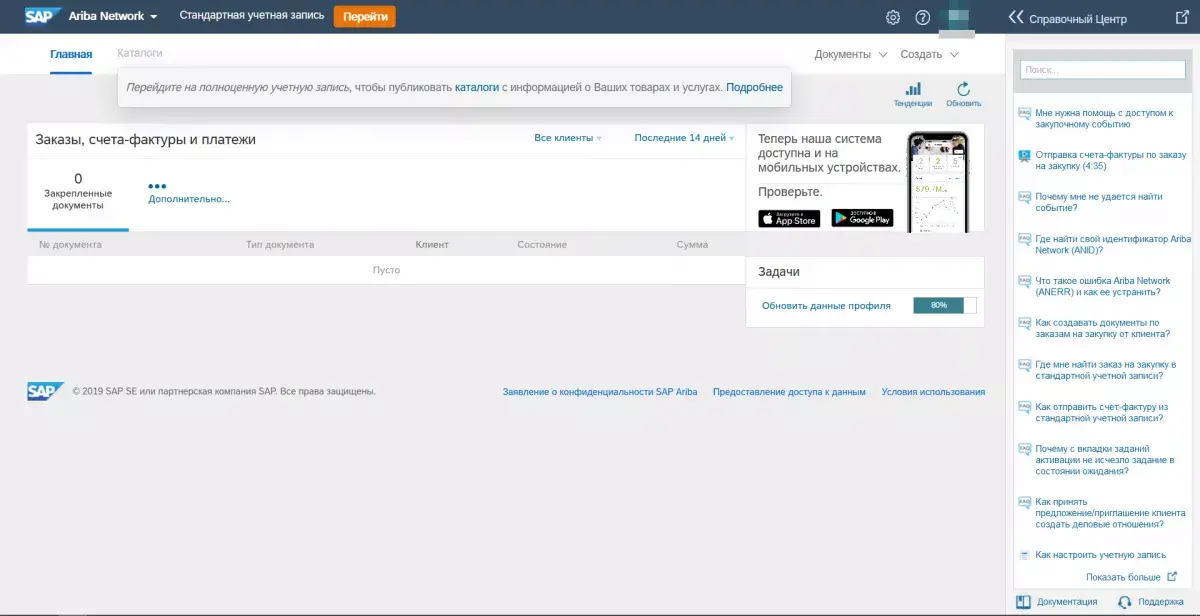The height and width of the screenshot is (616, 1200).
Task: Open the Последние 14 дней period dropdown
Action: tap(685, 138)
